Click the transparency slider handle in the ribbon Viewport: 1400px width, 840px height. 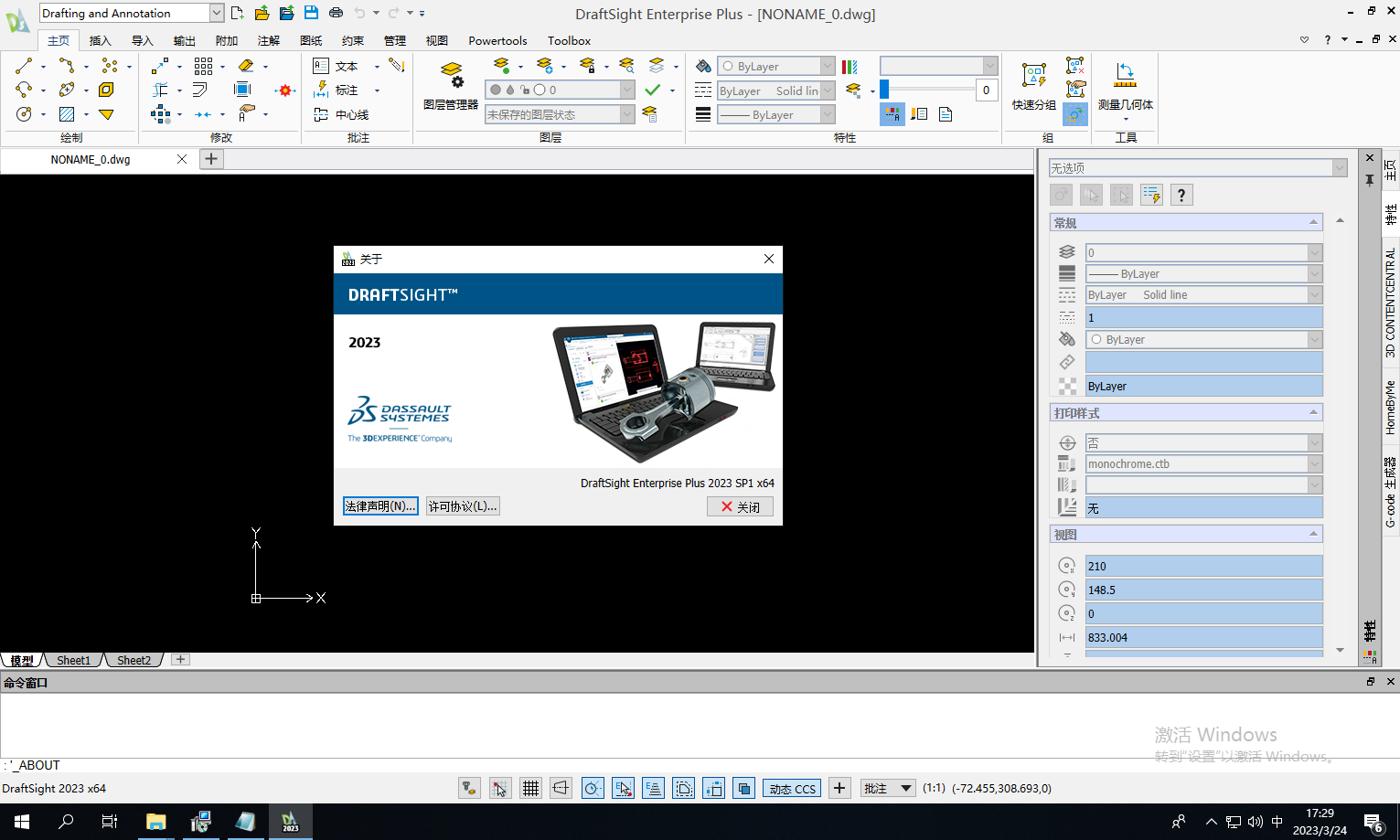click(884, 90)
